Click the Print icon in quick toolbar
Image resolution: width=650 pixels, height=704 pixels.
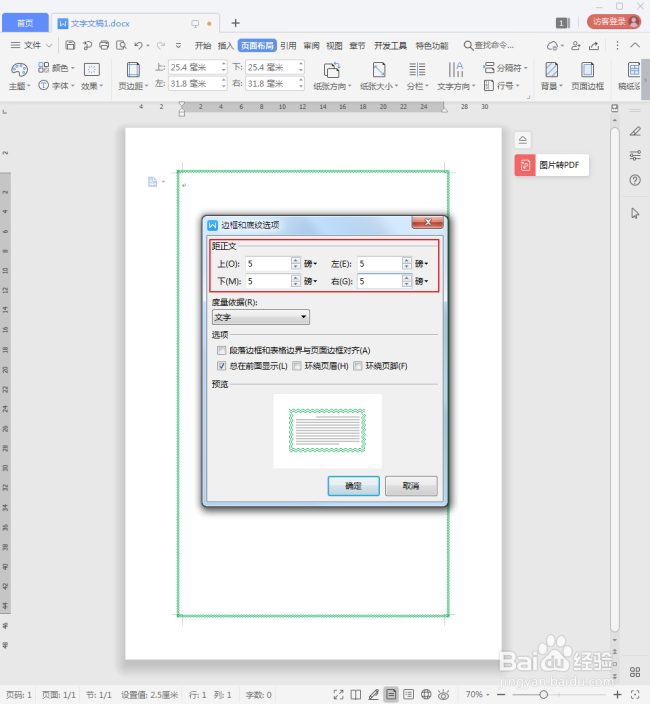[x=104, y=45]
